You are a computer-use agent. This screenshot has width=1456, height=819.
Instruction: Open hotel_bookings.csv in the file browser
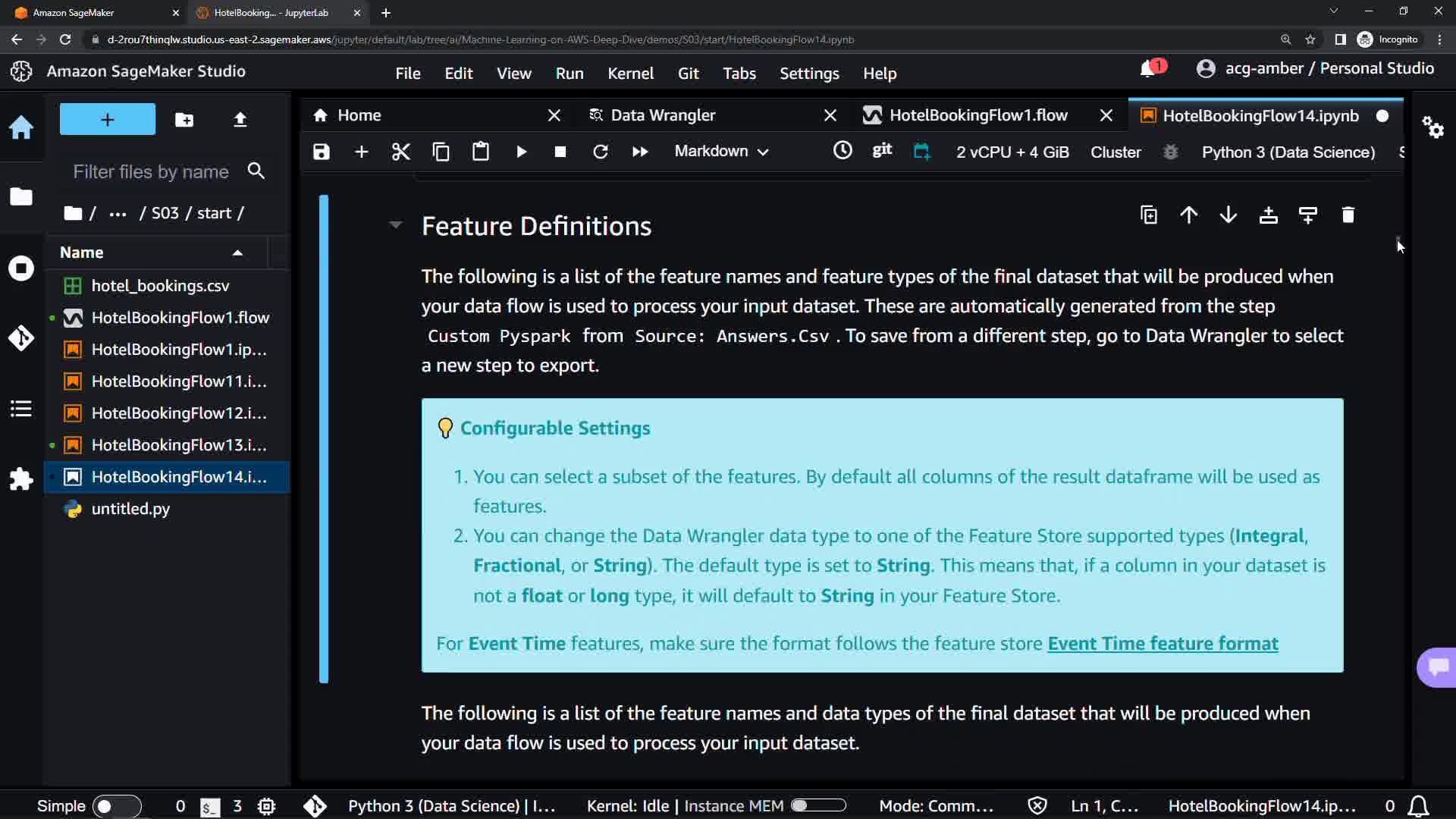(x=160, y=286)
